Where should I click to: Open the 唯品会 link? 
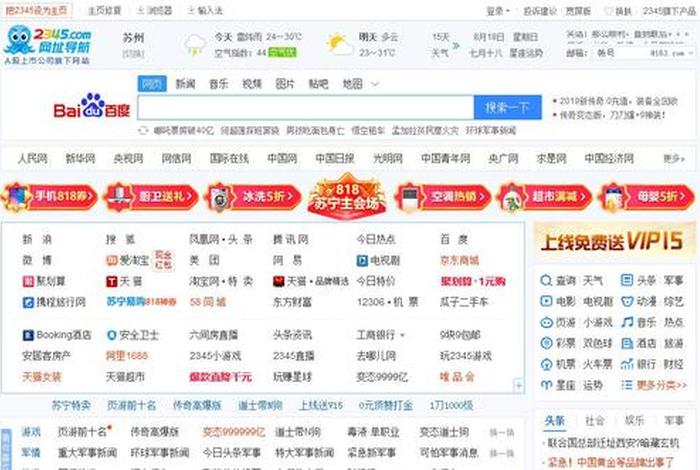pyautogui.click(x=457, y=377)
